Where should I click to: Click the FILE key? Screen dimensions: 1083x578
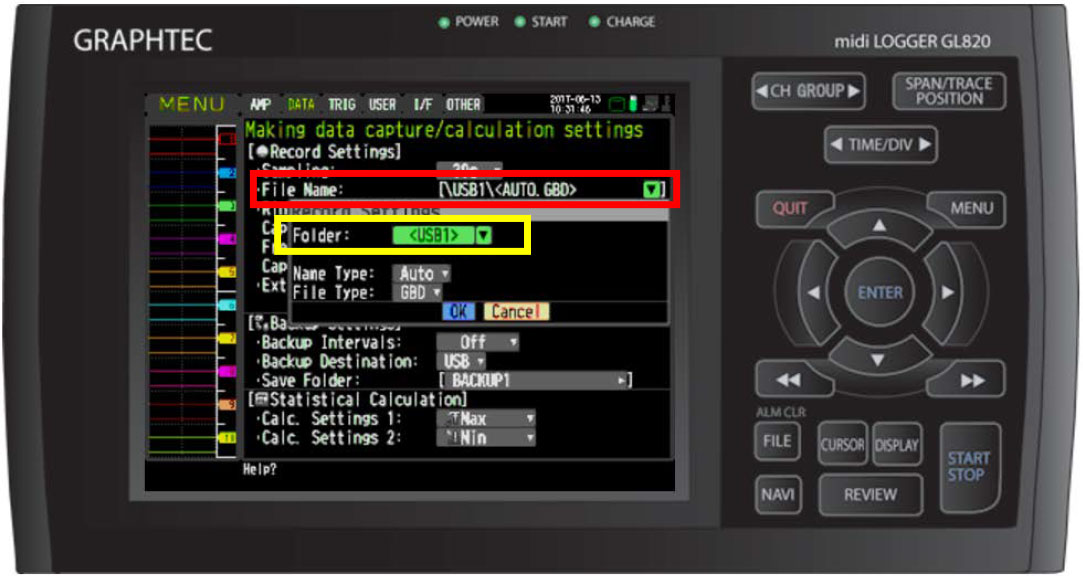pos(777,441)
